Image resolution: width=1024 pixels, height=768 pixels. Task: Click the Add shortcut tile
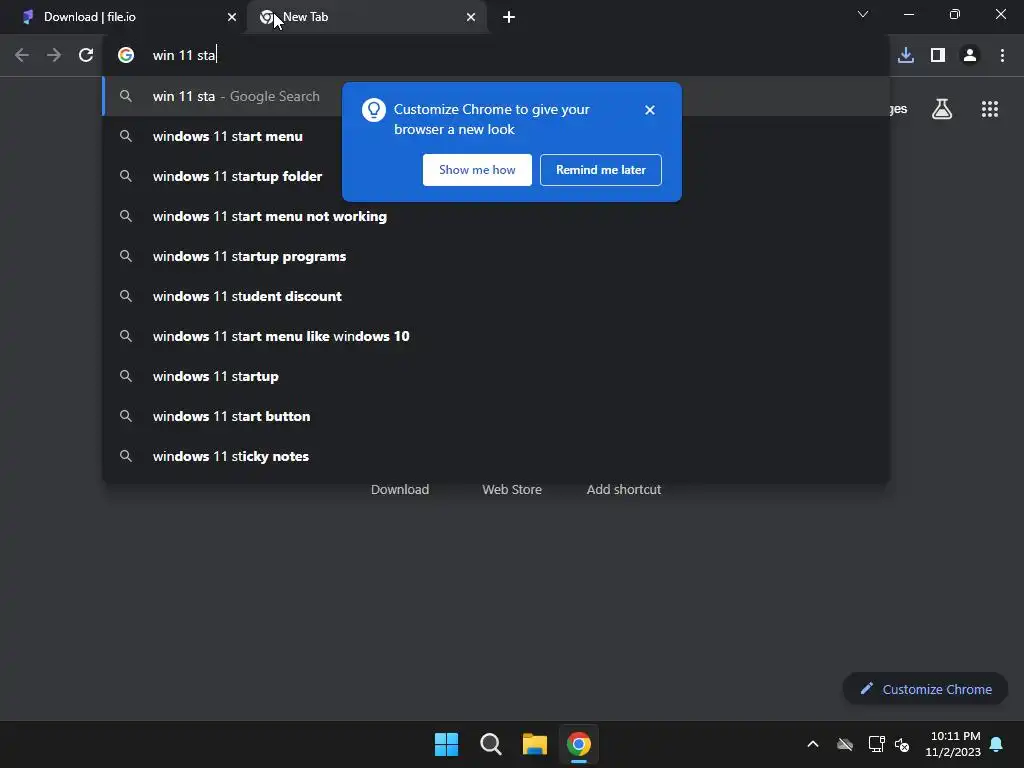(624, 489)
